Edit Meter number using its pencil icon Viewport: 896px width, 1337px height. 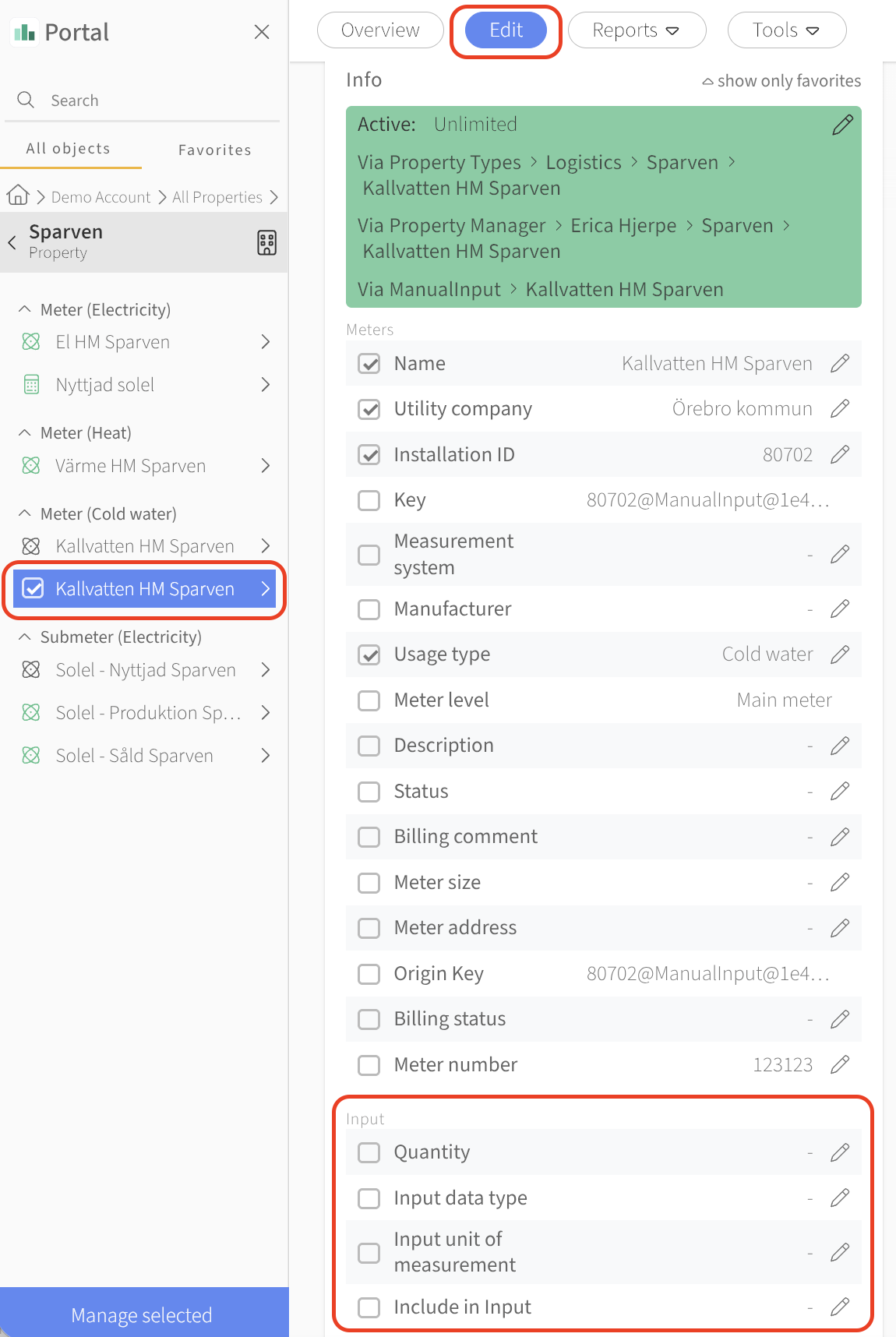pyautogui.click(x=840, y=1064)
